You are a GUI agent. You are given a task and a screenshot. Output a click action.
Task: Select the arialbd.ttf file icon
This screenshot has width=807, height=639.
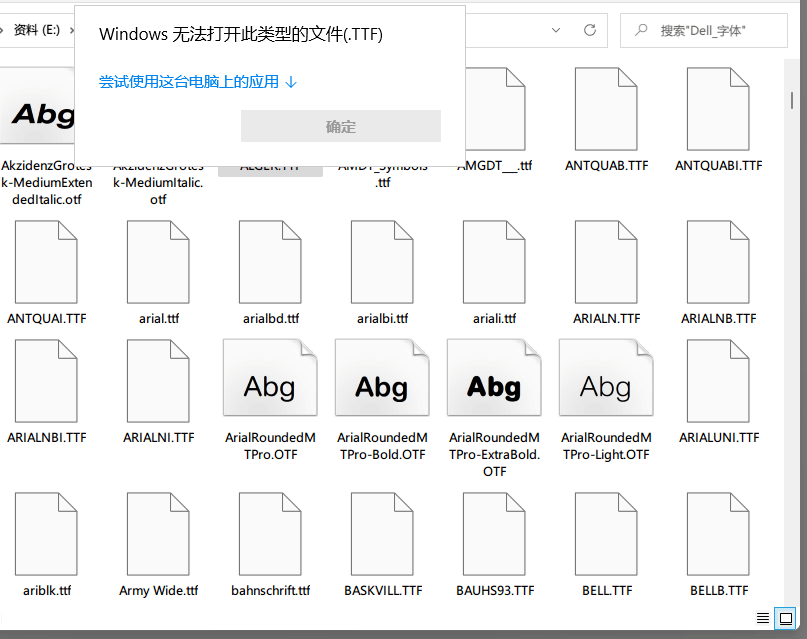[x=270, y=262]
